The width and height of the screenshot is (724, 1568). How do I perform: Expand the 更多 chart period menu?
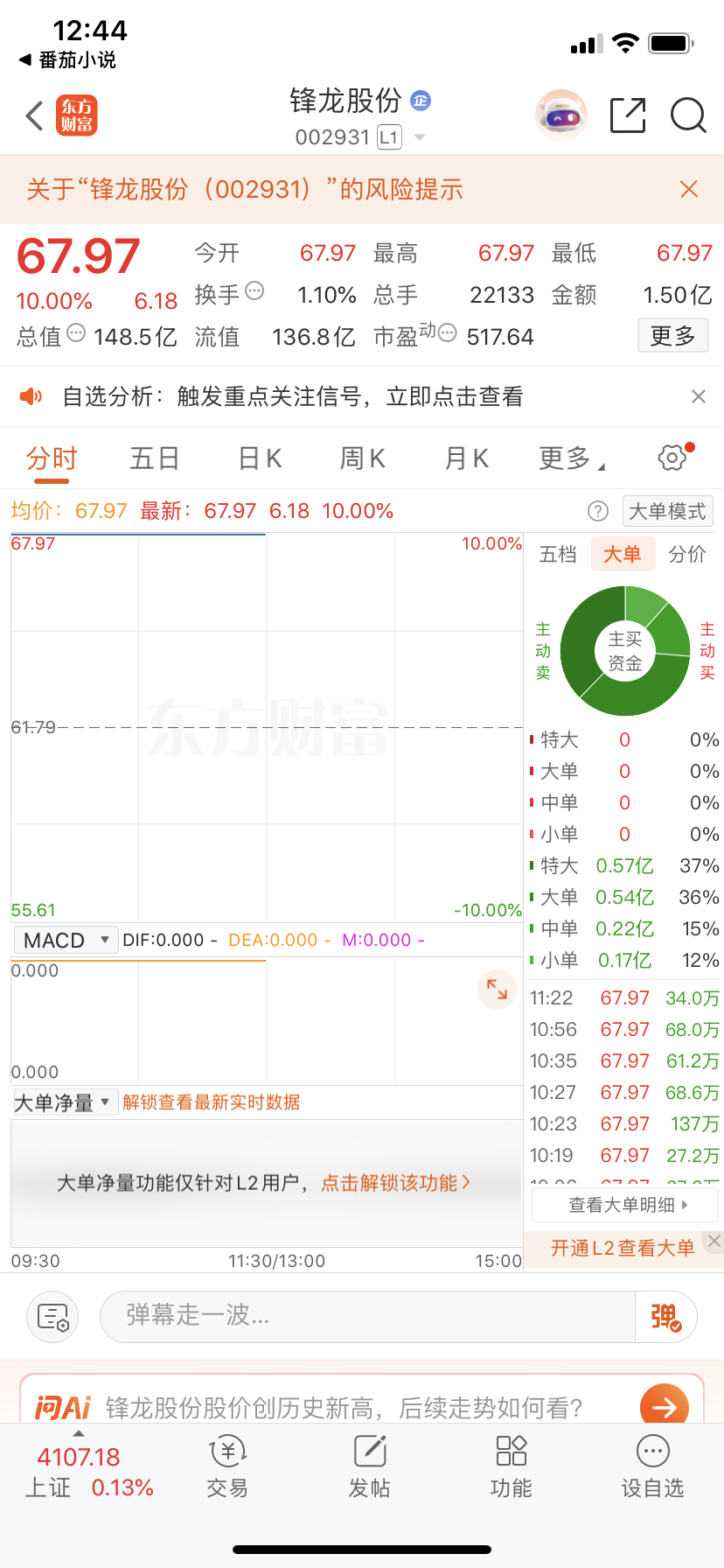(x=571, y=458)
